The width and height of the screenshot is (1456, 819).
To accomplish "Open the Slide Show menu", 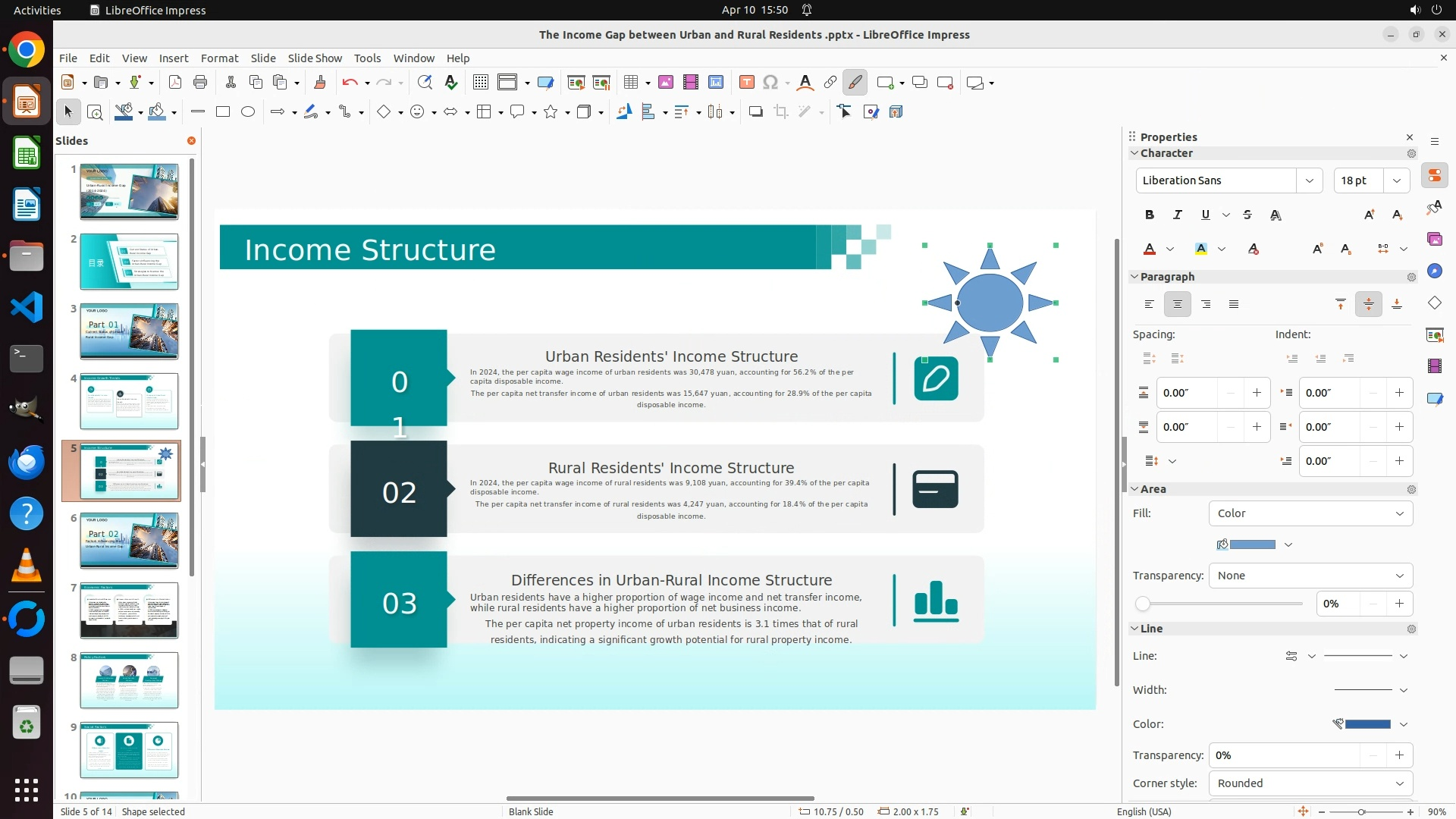I will [315, 58].
